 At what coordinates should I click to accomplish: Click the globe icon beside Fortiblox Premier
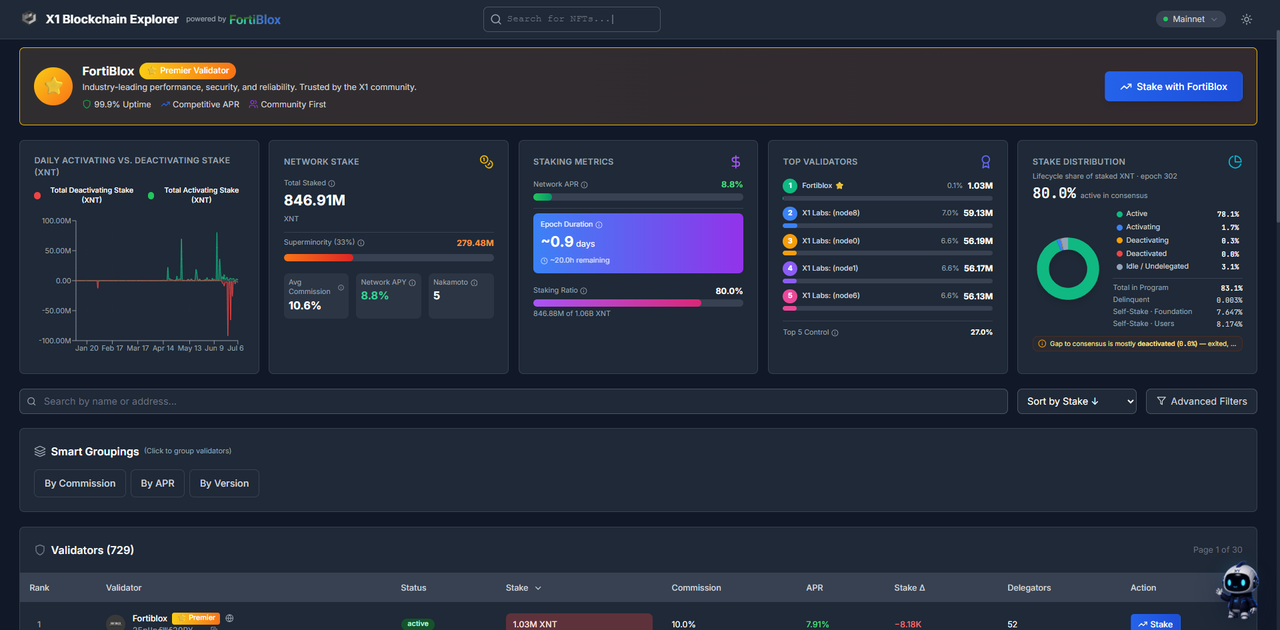click(230, 618)
